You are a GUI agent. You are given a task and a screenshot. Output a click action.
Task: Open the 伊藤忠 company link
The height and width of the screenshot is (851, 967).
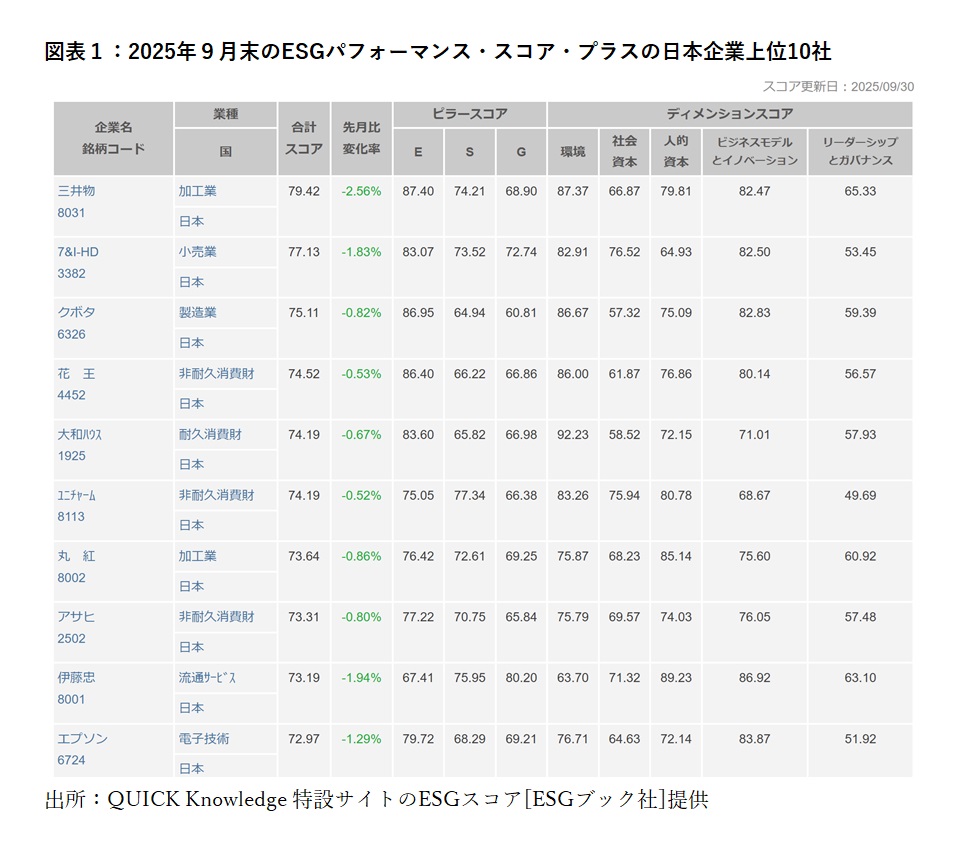[77, 678]
